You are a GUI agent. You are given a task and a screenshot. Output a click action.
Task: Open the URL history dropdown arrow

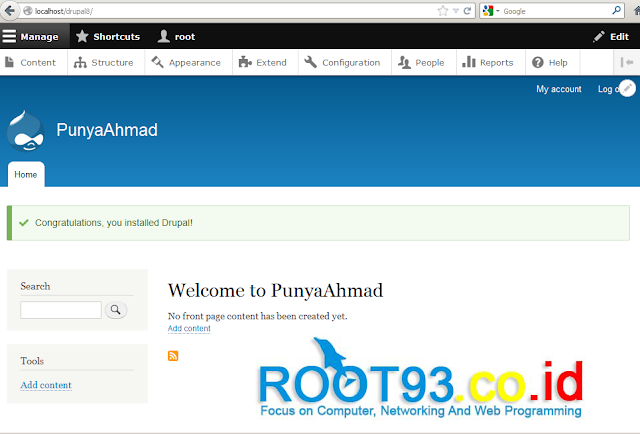456,11
